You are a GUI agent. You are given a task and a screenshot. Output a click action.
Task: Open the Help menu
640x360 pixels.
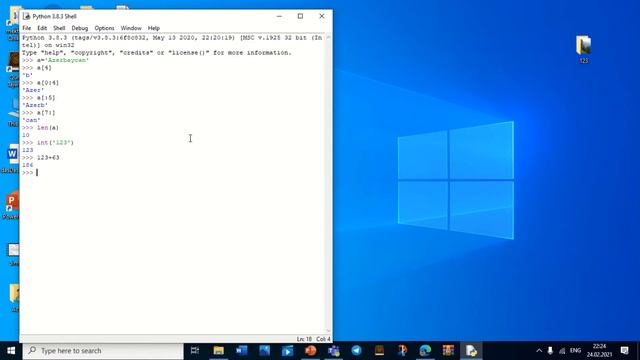pos(153,28)
